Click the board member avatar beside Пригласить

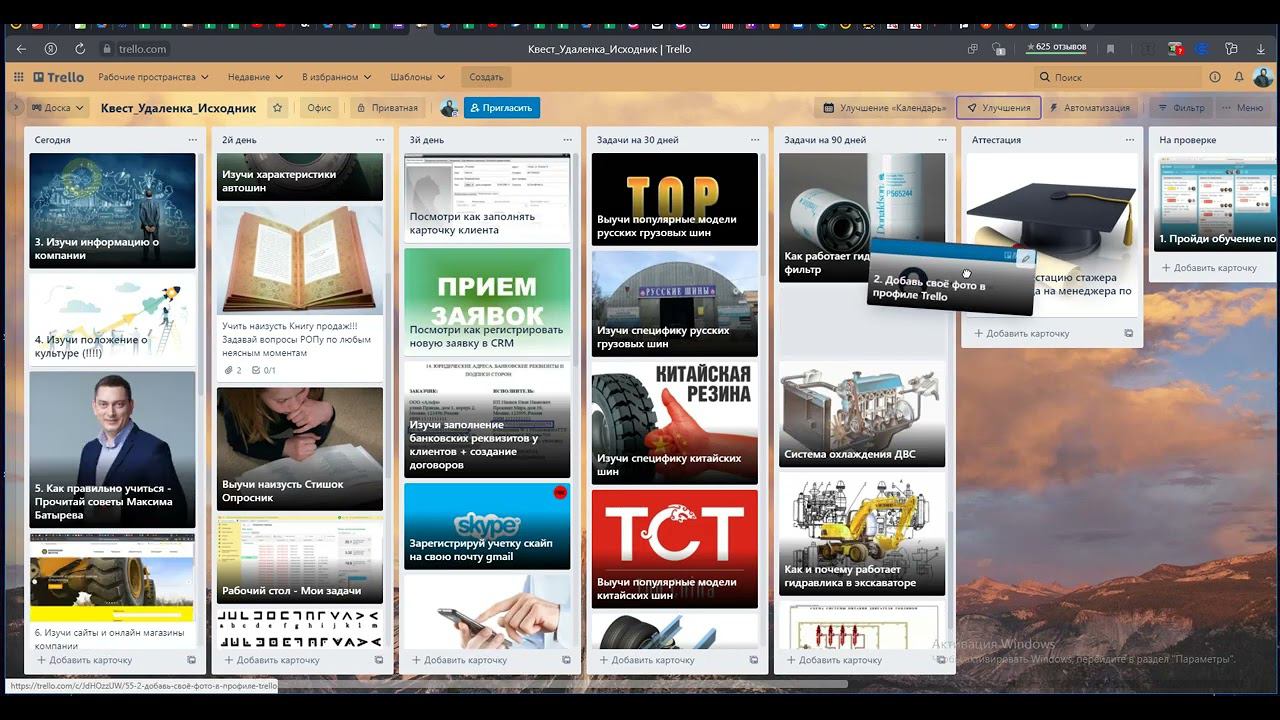pos(449,108)
